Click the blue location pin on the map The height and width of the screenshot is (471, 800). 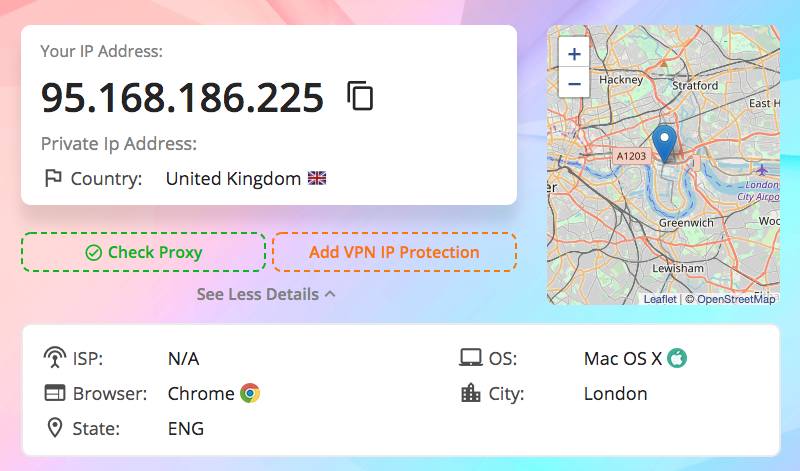coord(664,144)
